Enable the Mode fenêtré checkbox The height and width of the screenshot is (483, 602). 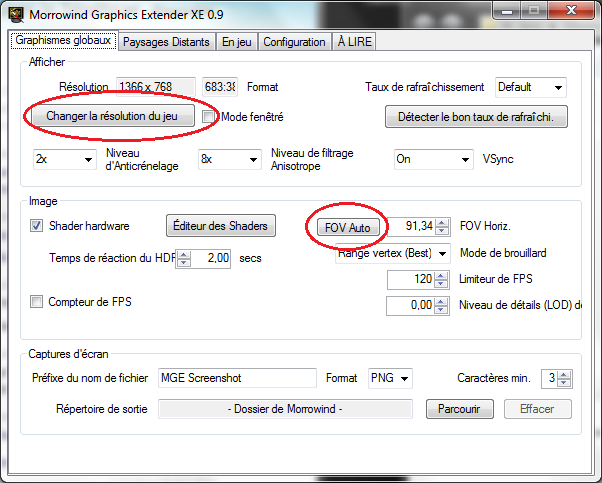coord(208,117)
